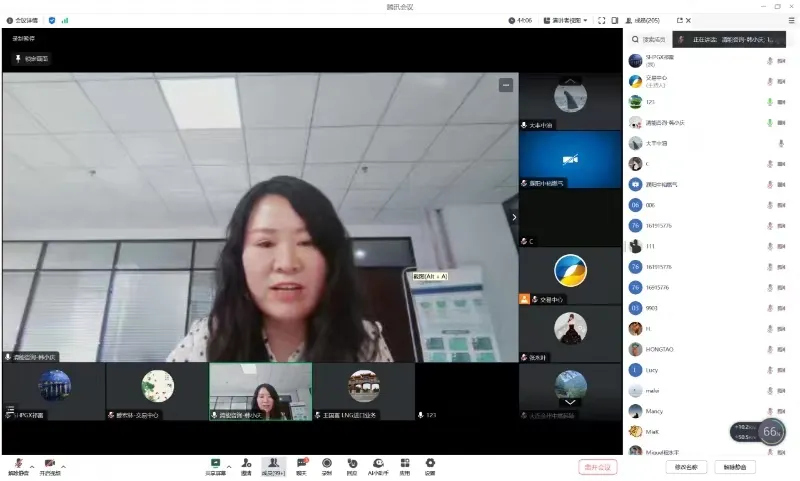
Task: Toggle microphone for member 111 in list
Action: (770, 246)
